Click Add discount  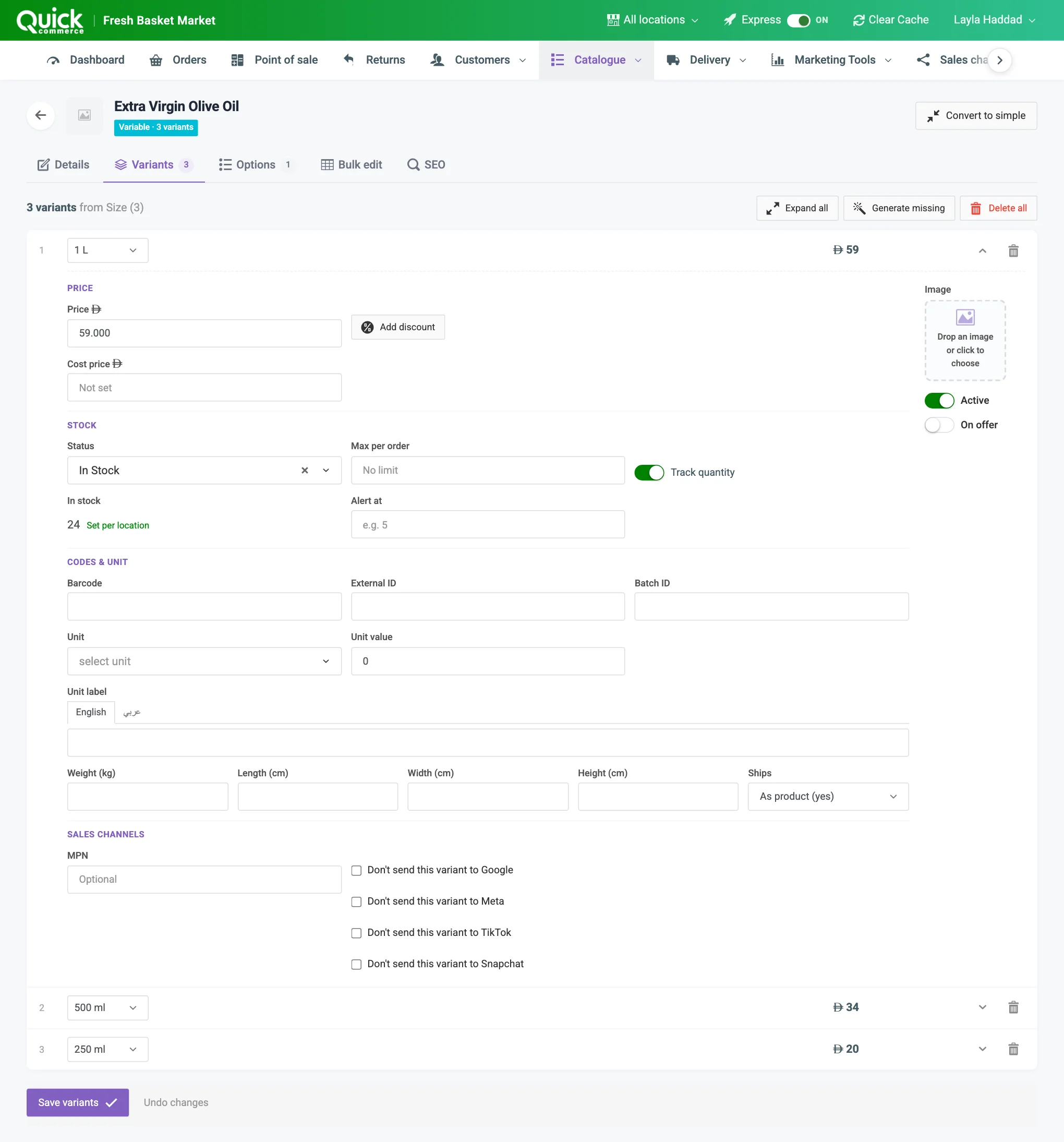pos(397,327)
